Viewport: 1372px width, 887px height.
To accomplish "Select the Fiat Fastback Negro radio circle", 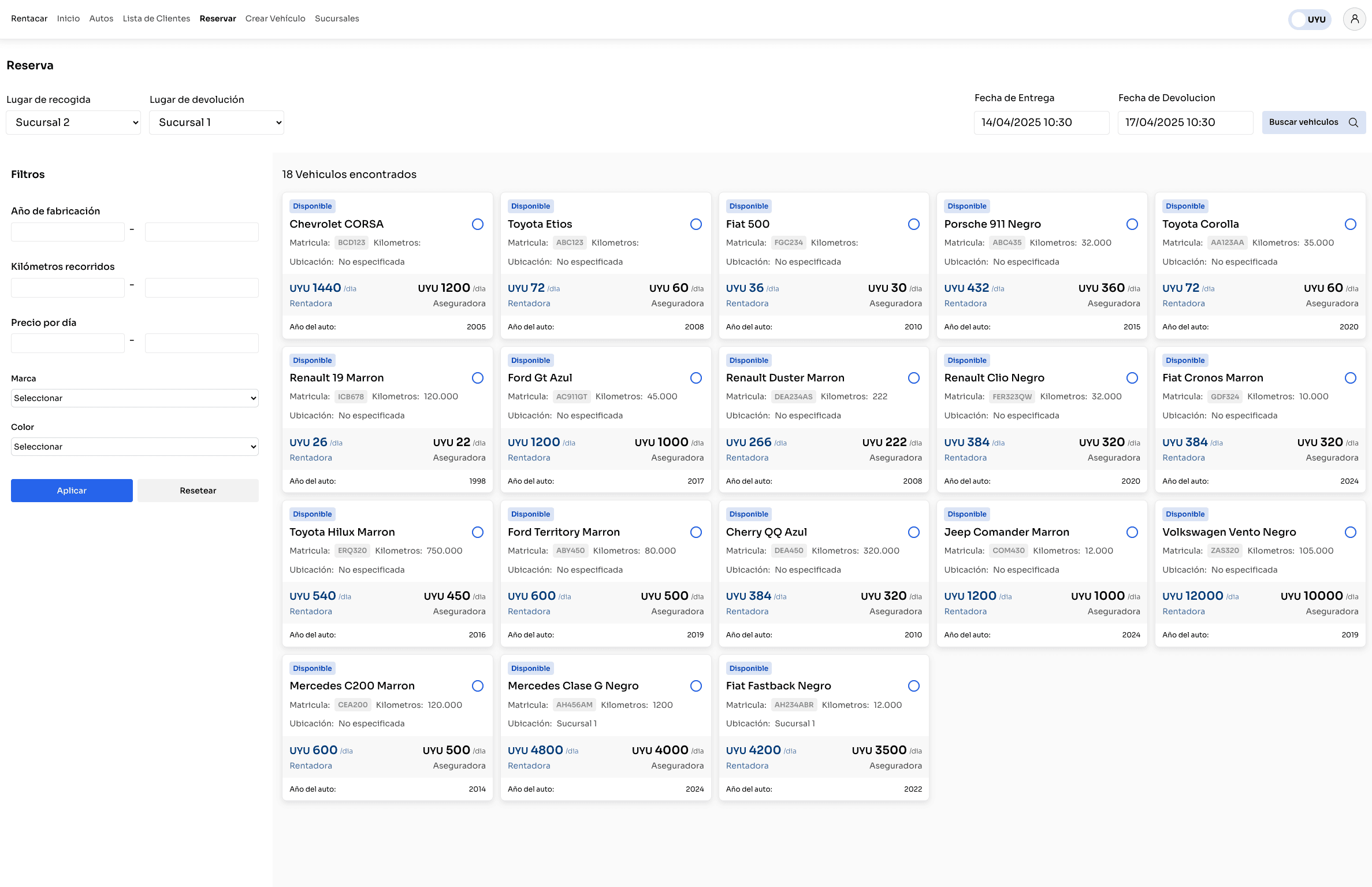I will 914,686.
